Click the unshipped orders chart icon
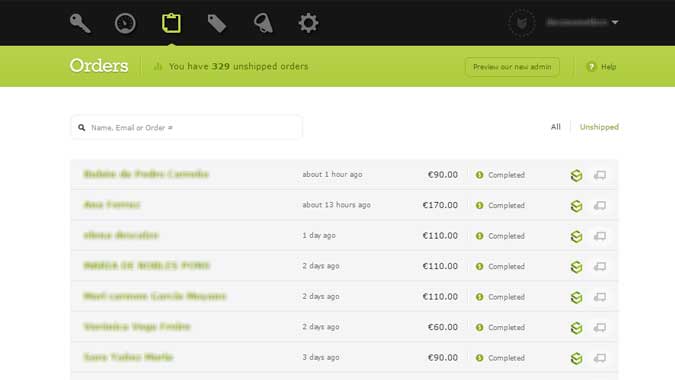Screen dimensions: 675x380 [158, 66]
